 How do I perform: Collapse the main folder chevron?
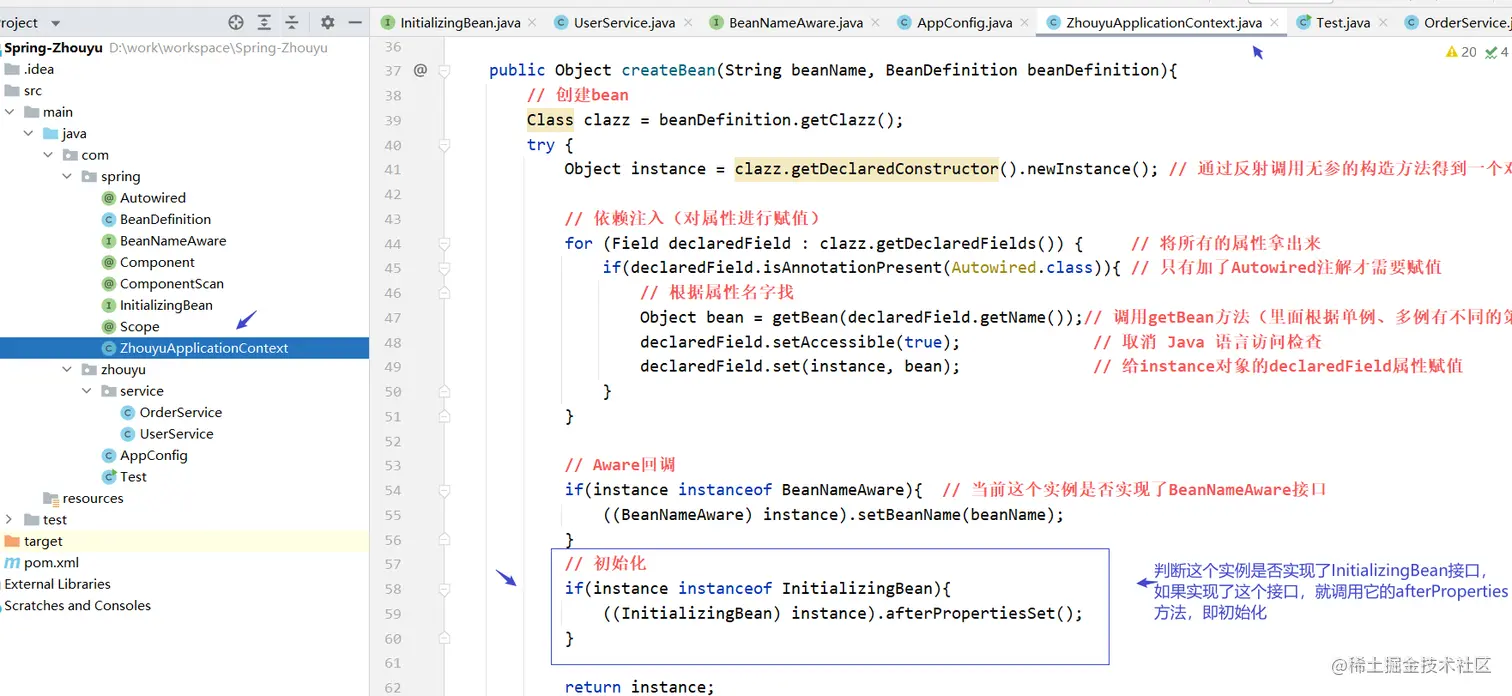click(9, 112)
